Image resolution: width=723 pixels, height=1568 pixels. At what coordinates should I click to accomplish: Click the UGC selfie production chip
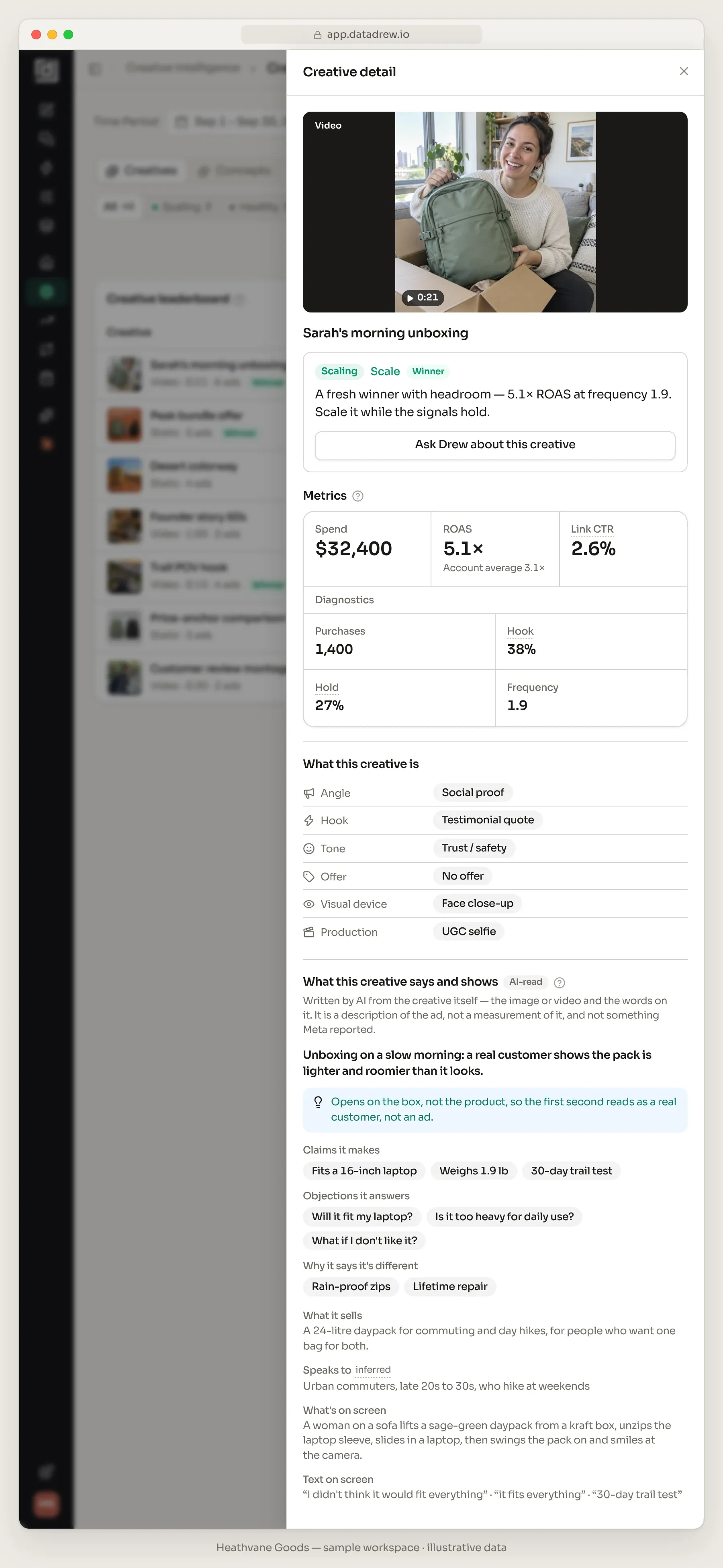(x=469, y=931)
